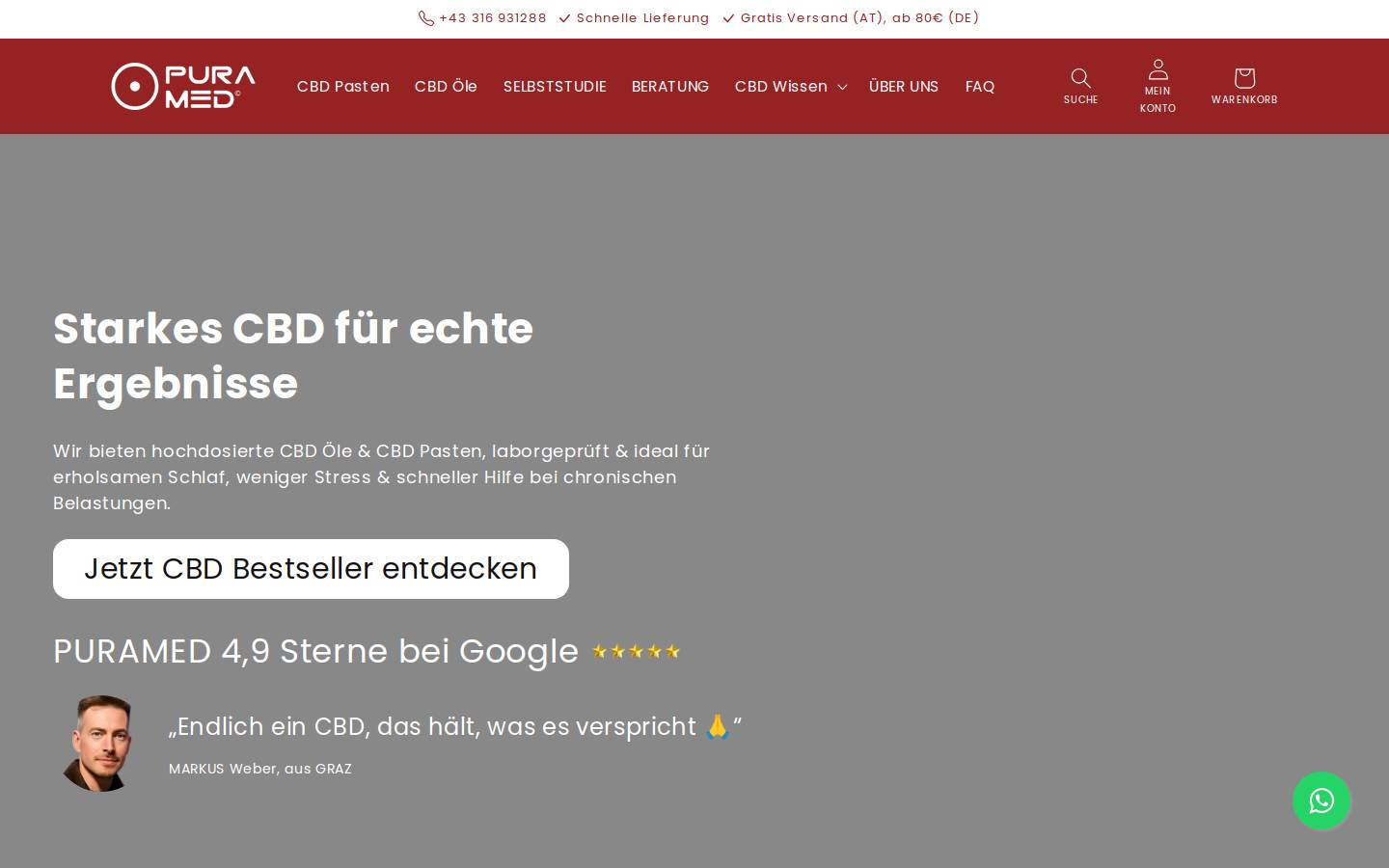Expand the CBD Wissen dropdown chevron
Image resolution: width=1389 pixels, height=868 pixels.
tap(842, 87)
